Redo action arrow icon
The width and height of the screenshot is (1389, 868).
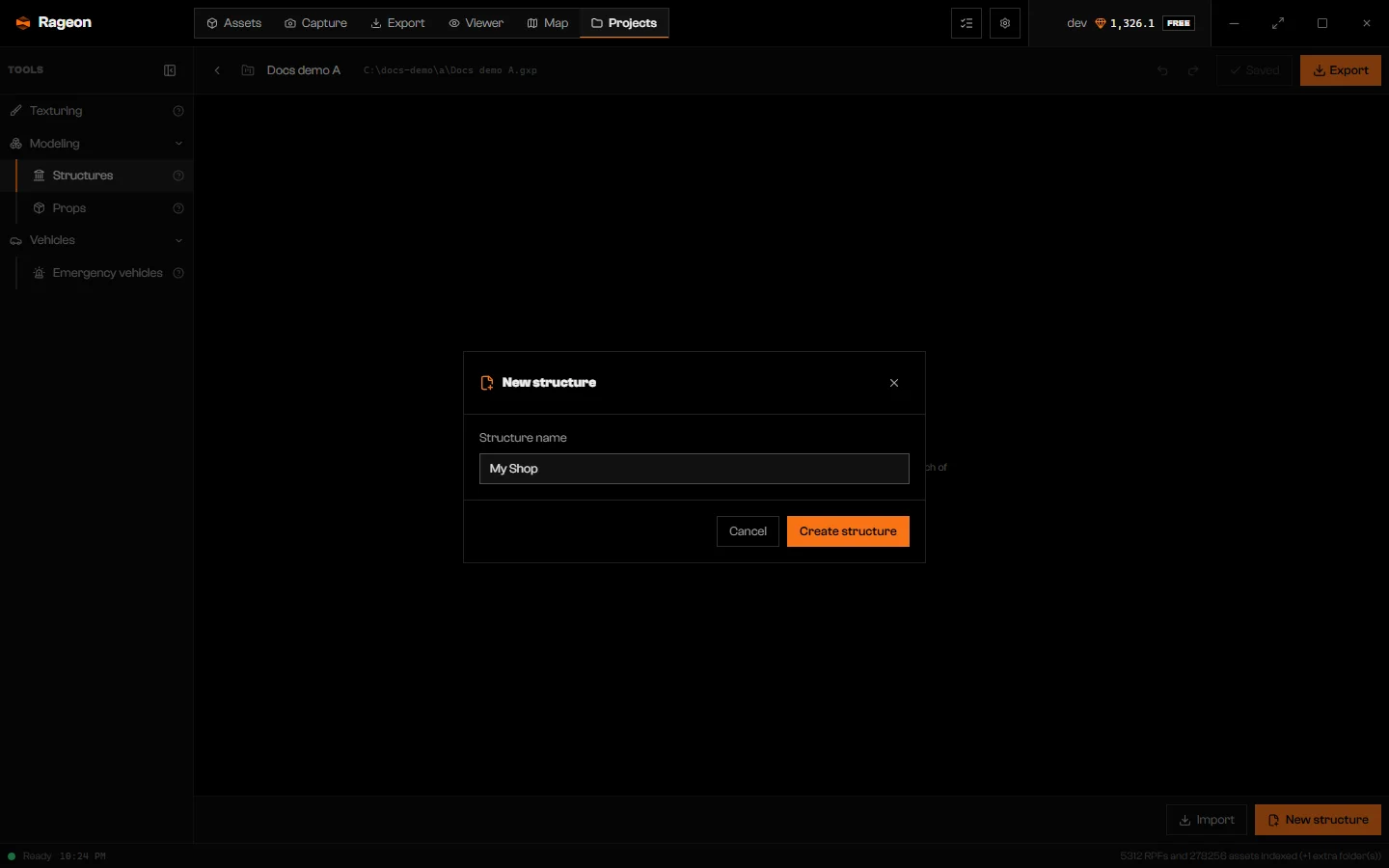[1193, 70]
